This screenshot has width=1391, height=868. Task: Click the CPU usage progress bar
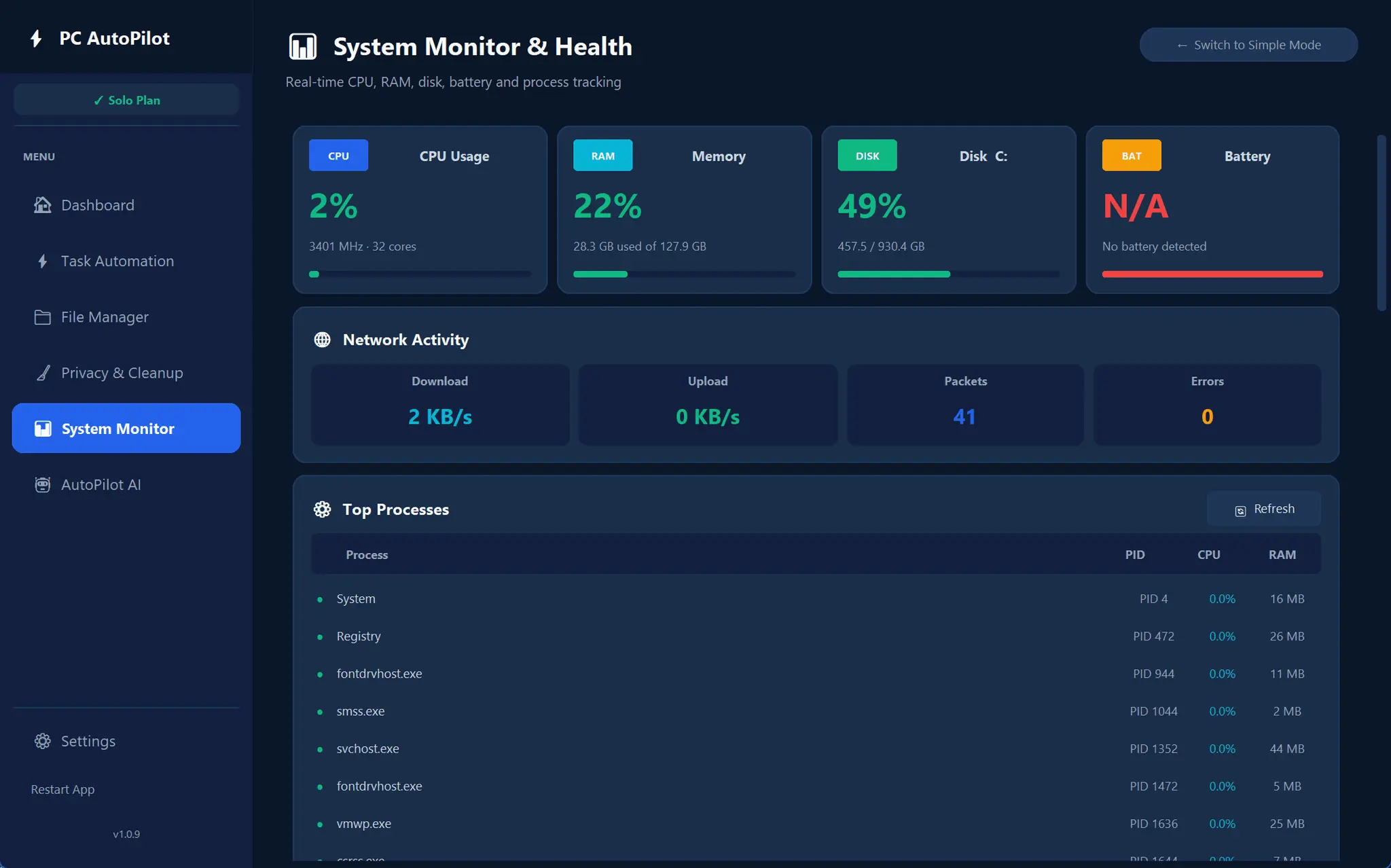tap(420, 274)
